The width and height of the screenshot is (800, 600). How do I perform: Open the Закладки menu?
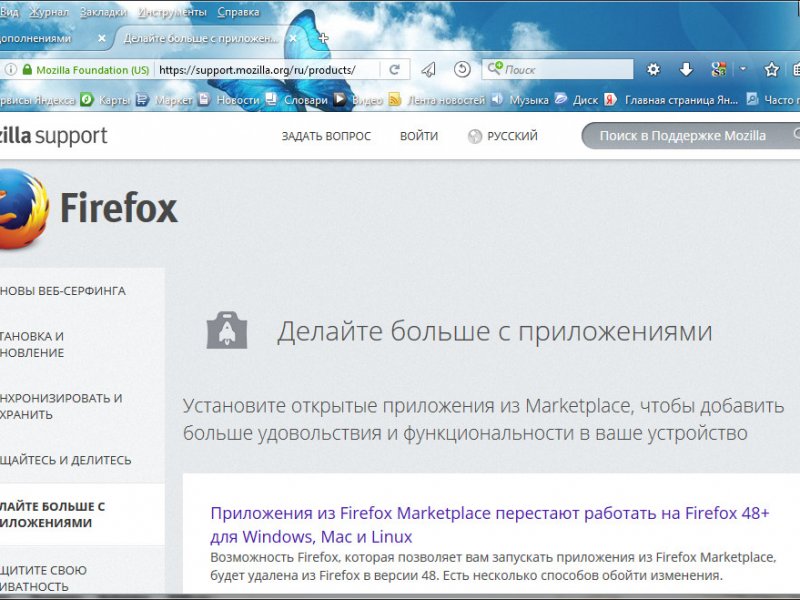coord(104,12)
